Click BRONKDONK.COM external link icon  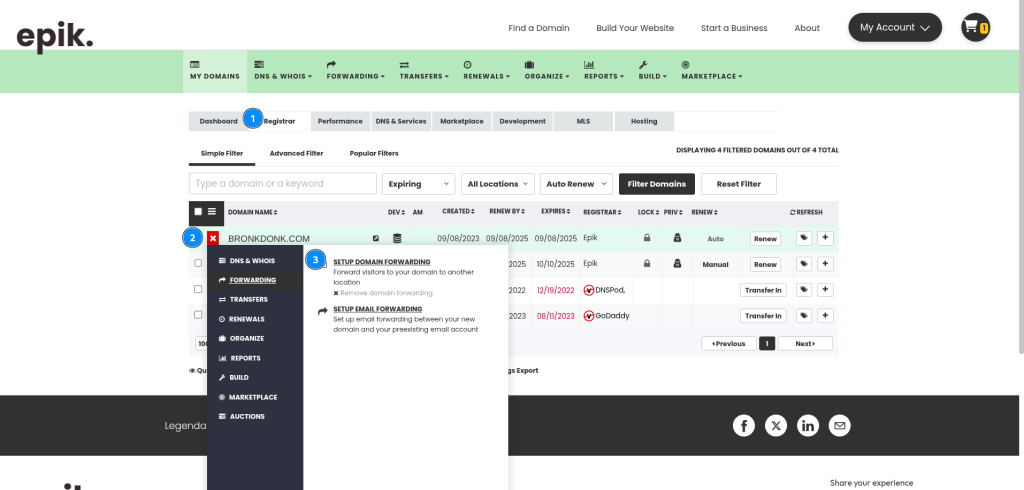coord(376,238)
